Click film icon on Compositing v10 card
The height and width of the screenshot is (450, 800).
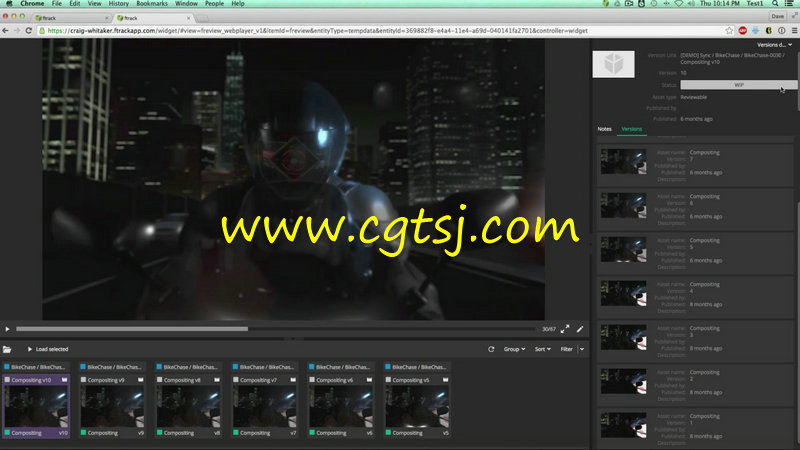(x=64, y=380)
